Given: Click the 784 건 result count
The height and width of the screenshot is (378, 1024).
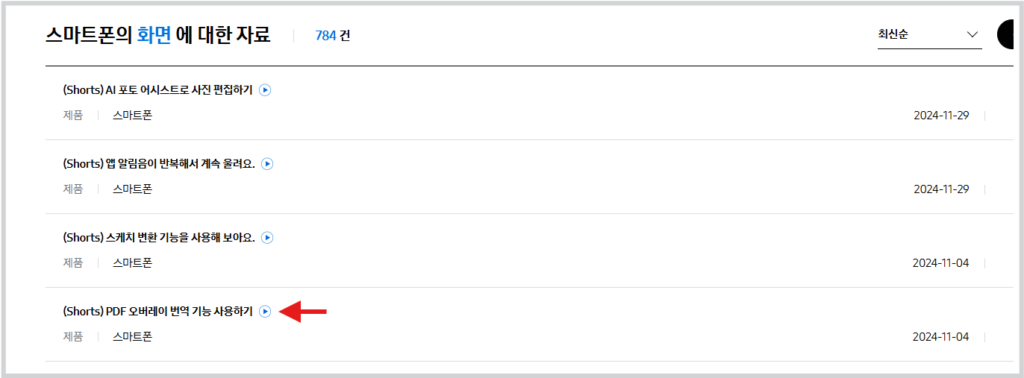Looking at the screenshot, I should (x=332, y=35).
